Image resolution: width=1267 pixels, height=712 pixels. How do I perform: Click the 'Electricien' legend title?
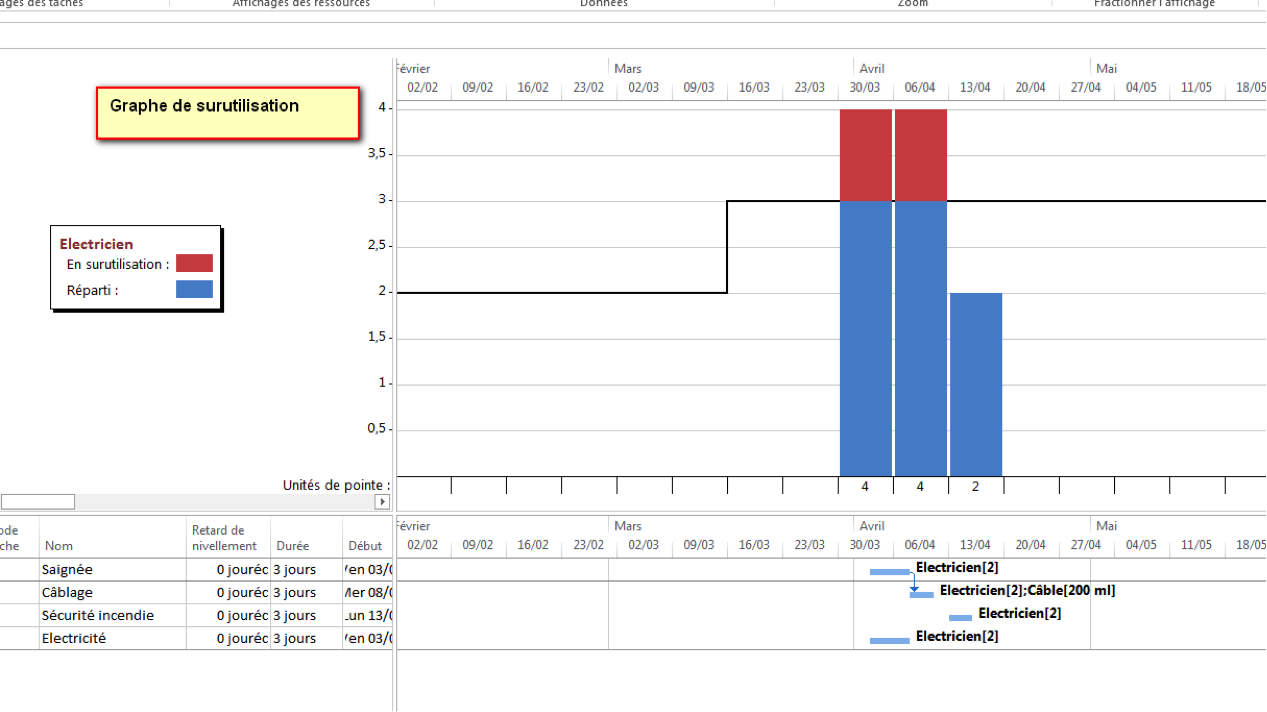tap(96, 244)
